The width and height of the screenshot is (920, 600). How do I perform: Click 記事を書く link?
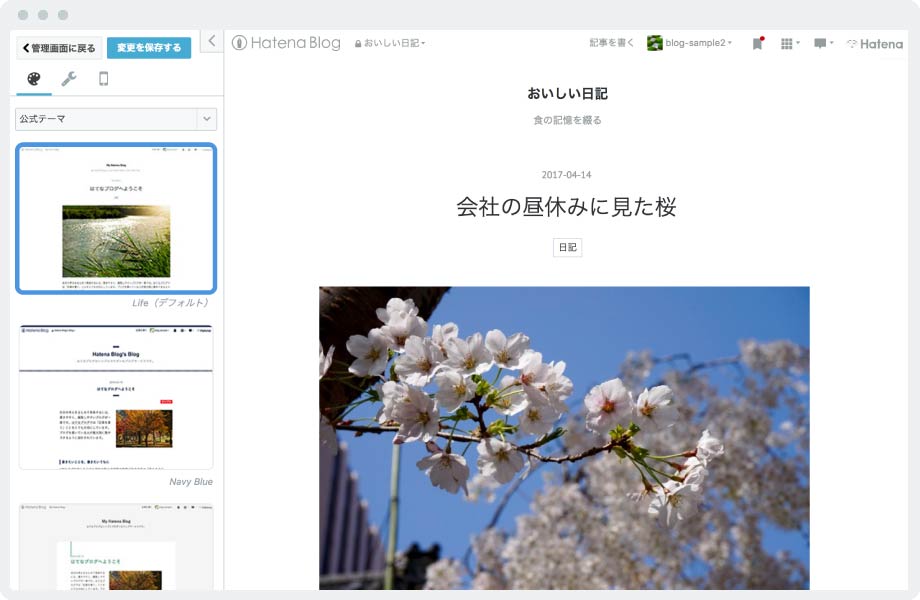(611, 44)
